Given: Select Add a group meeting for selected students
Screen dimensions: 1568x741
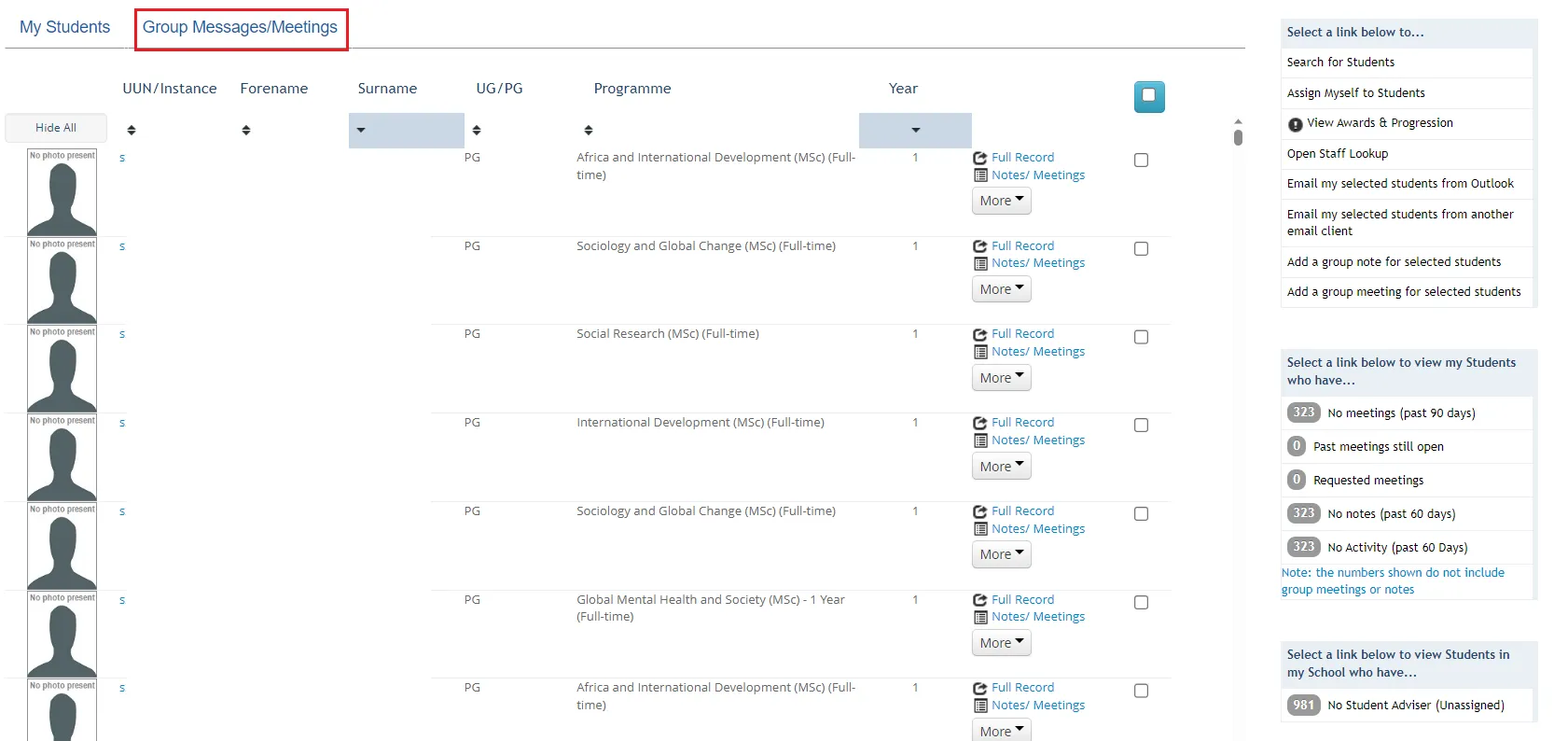Looking at the screenshot, I should coord(1404,292).
